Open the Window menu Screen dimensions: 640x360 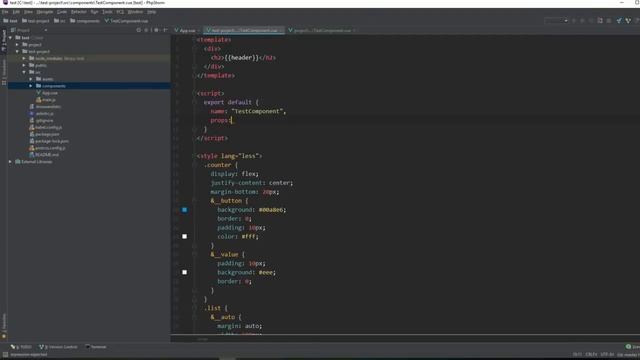pyautogui.click(x=135, y=12)
